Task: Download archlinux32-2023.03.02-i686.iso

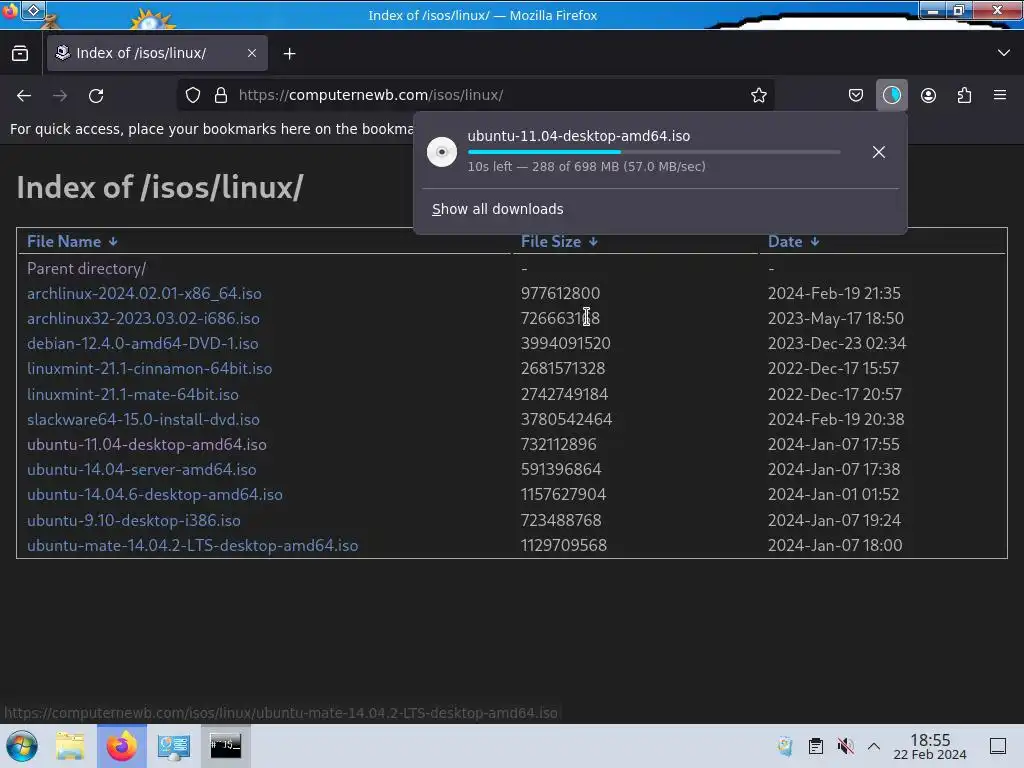Action: (x=143, y=319)
